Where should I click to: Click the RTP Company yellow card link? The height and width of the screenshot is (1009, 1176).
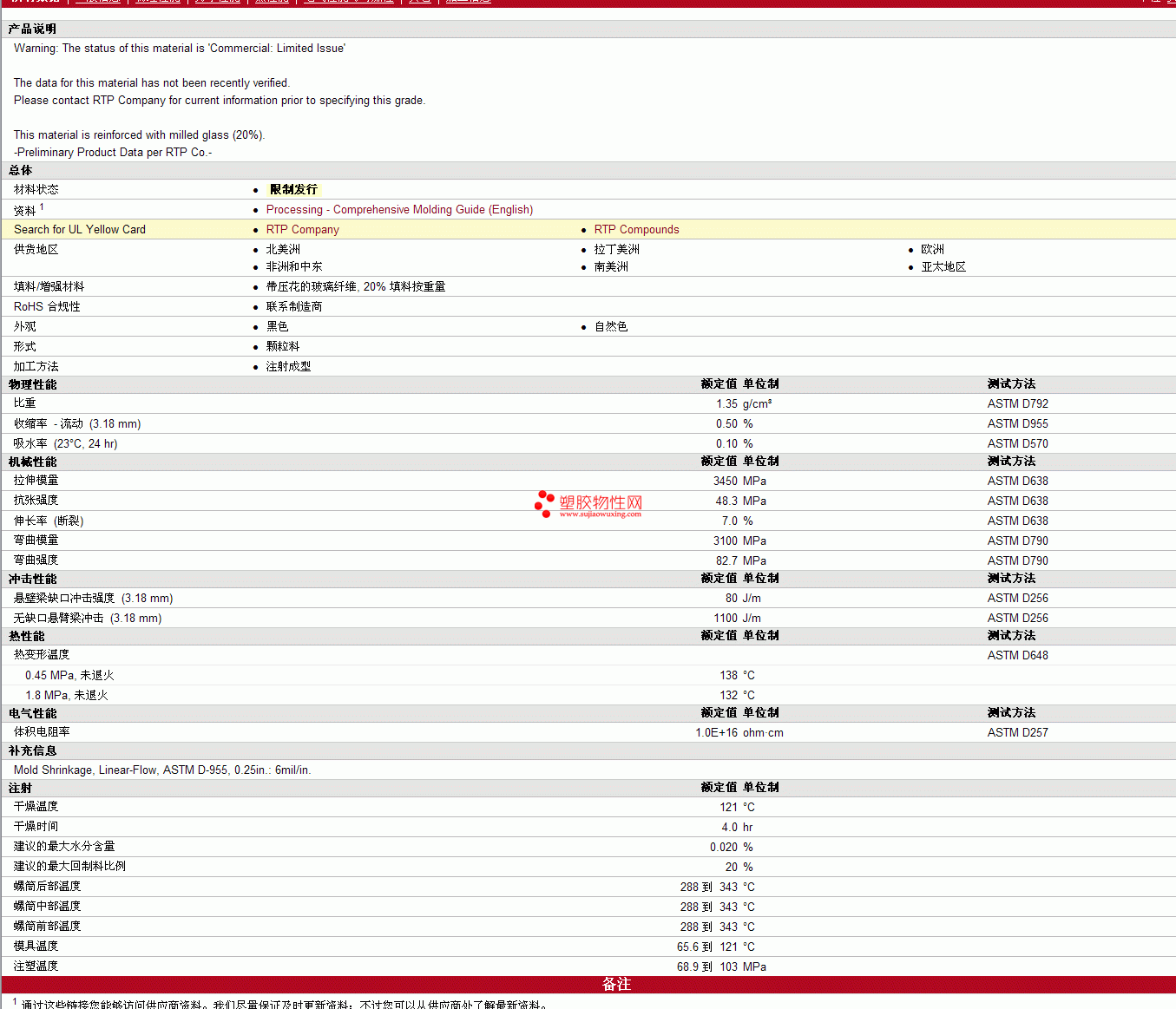click(x=302, y=230)
